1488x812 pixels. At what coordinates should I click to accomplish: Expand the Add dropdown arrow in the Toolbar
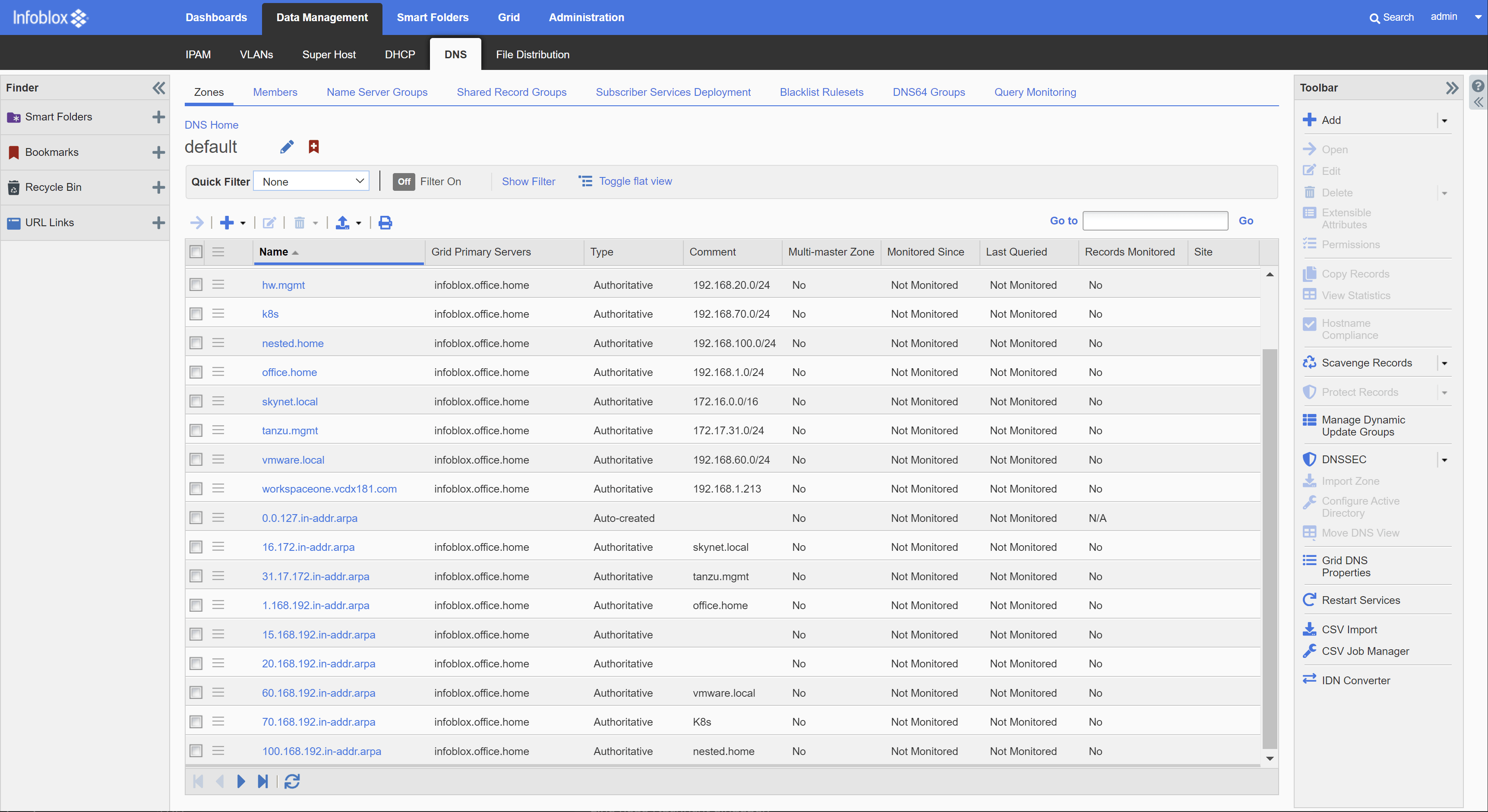click(x=1444, y=121)
